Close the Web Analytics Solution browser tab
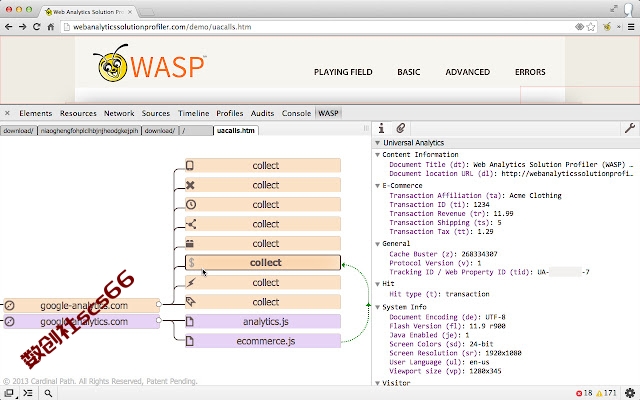The image size is (640, 400). pyautogui.click(x=130, y=12)
